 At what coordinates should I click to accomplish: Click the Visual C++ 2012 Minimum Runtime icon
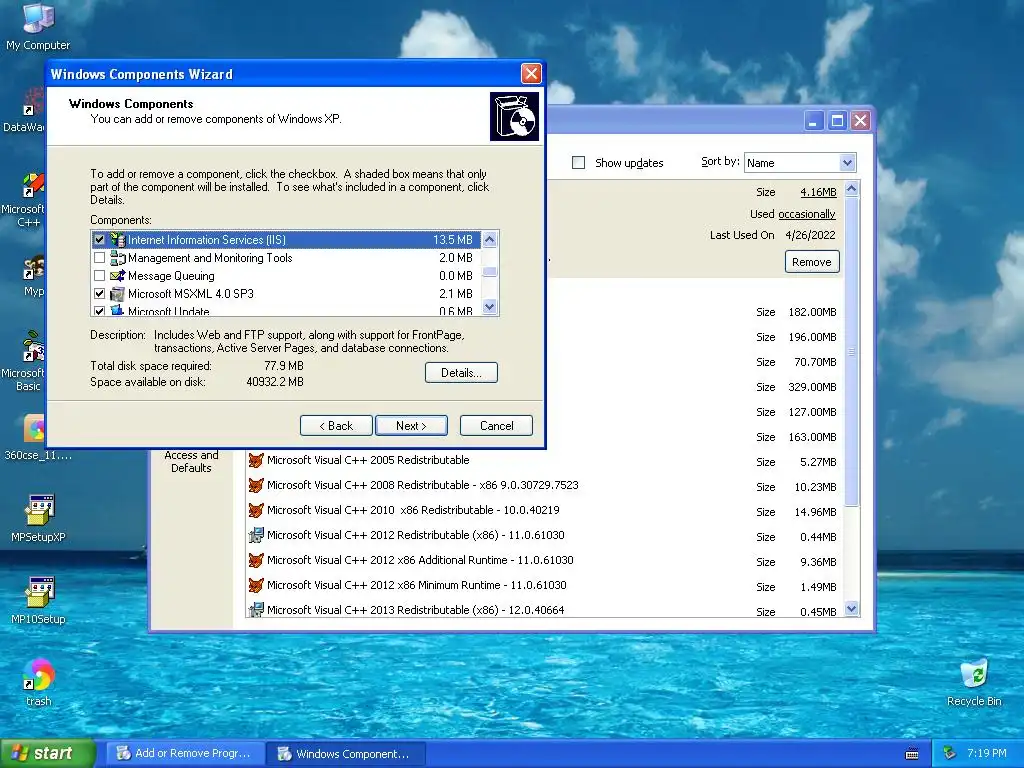coord(256,585)
